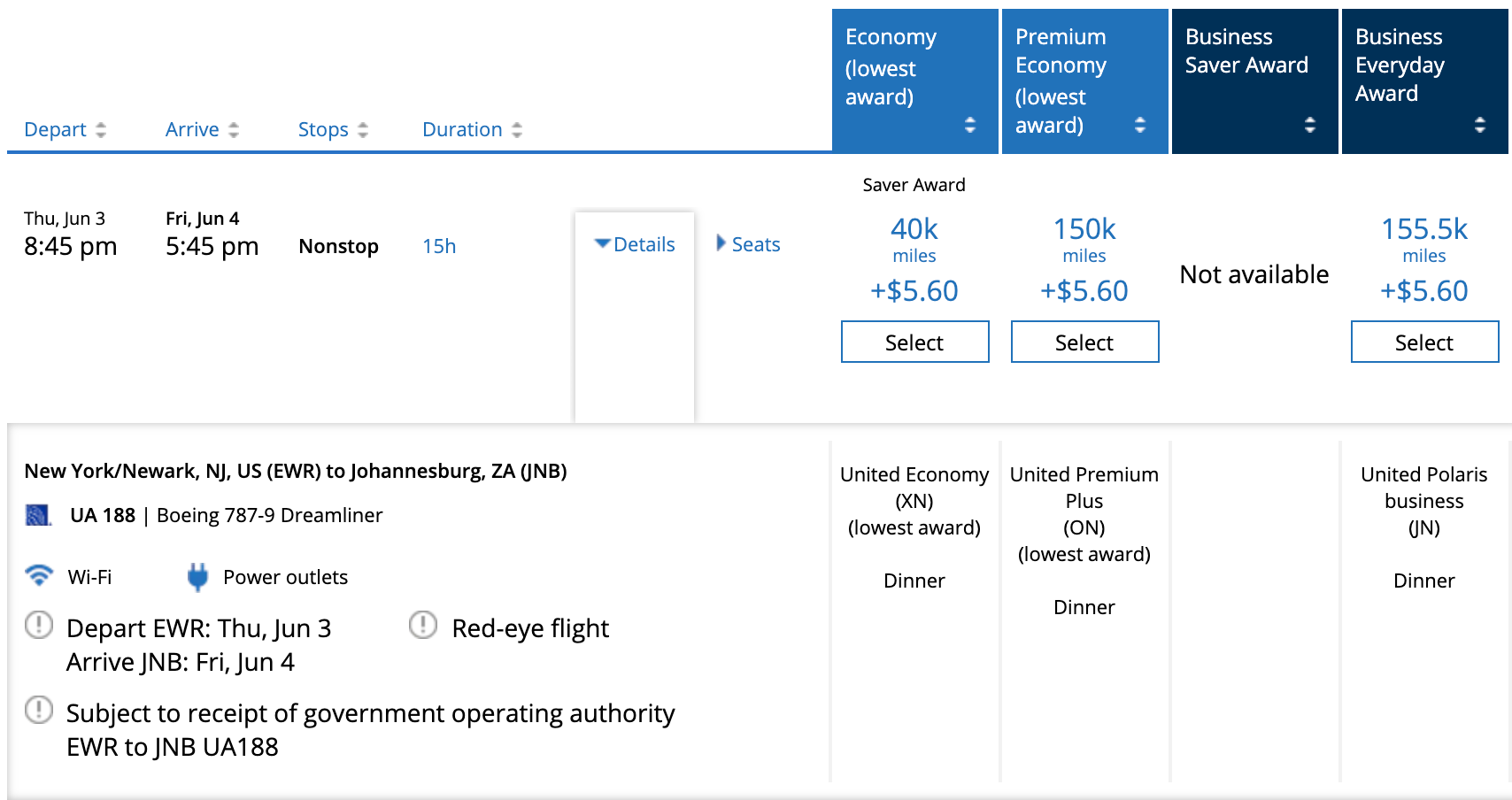Click the government operating authority notice icon
1512x800 pixels.
tap(39, 710)
